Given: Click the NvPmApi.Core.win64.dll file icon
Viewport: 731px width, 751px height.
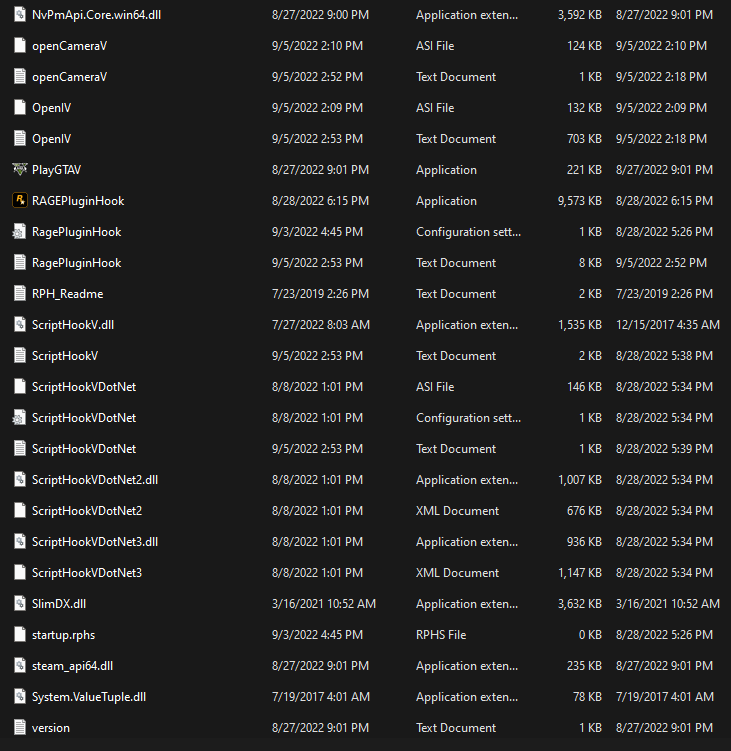Looking at the screenshot, I should (x=20, y=14).
